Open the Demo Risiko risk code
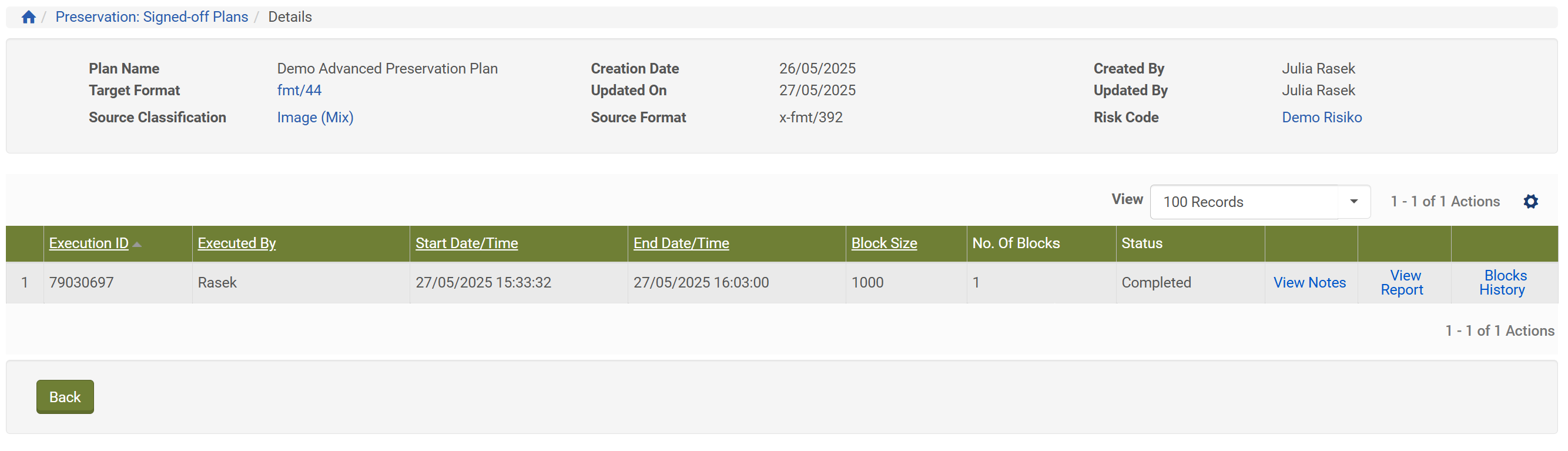 pyautogui.click(x=1322, y=117)
